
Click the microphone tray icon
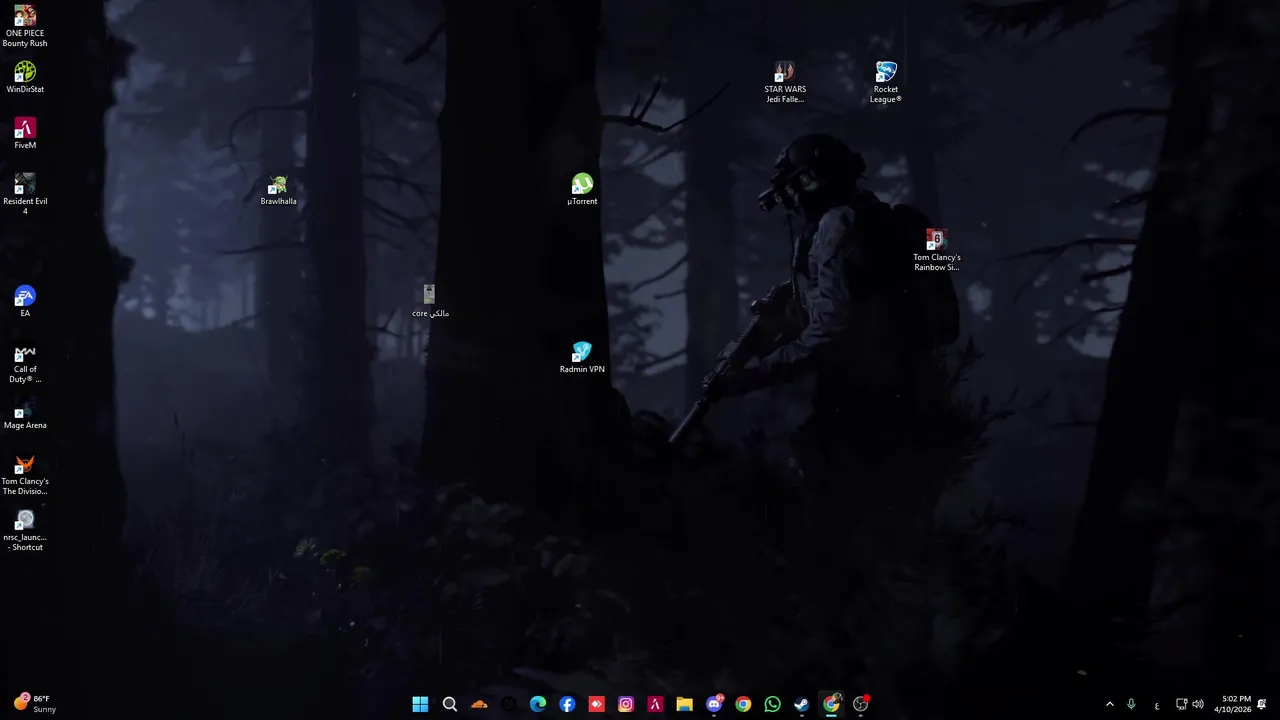point(1131,704)
